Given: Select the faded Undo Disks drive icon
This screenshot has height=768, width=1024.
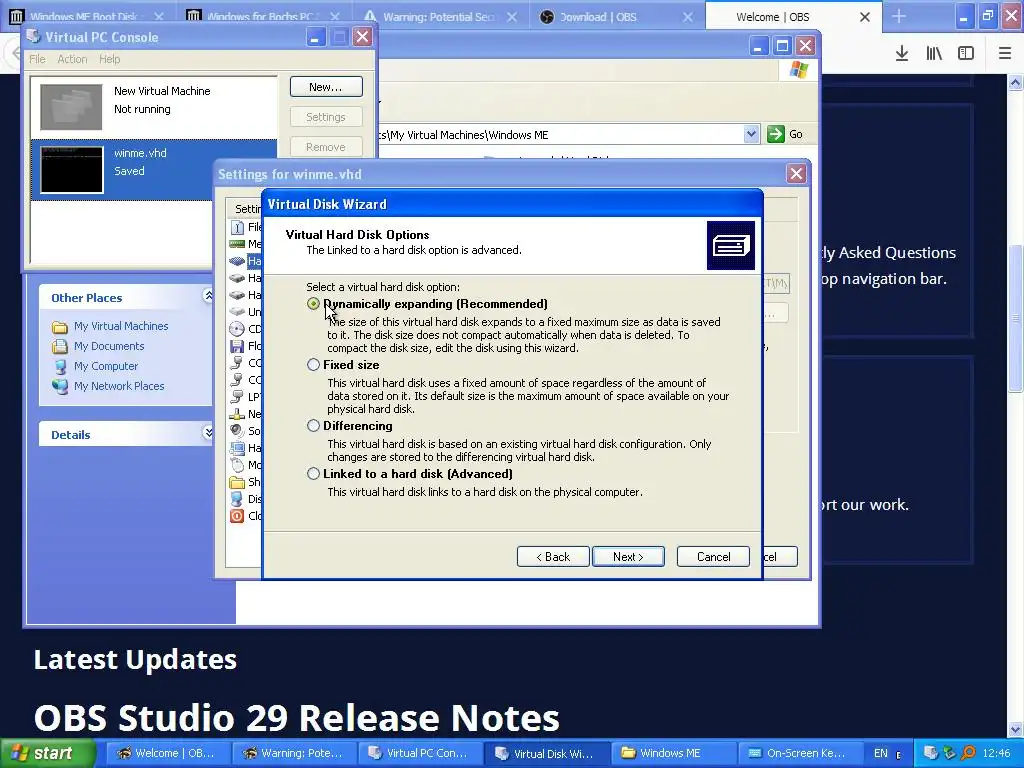Looking at the screenshot, I should coord(237,312).
